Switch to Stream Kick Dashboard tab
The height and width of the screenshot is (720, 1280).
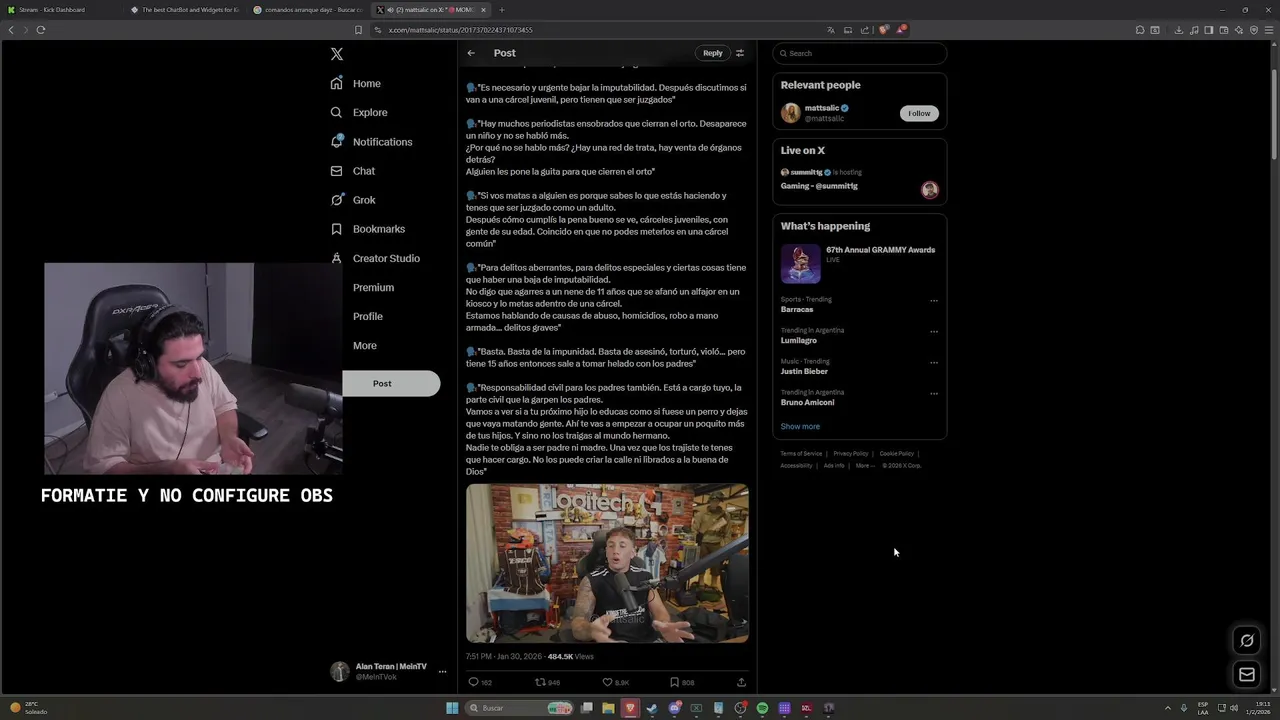pos(62,10)
